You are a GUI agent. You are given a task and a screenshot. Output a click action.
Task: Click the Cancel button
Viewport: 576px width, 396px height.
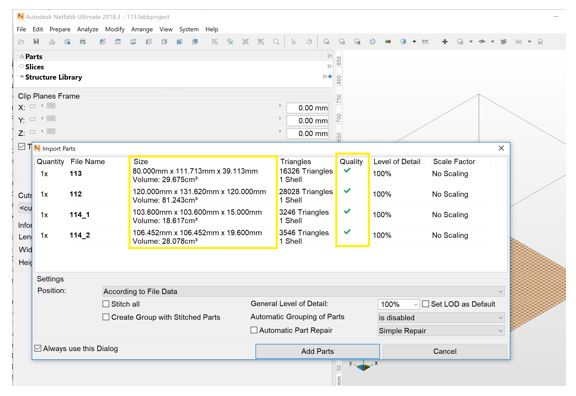444,351
